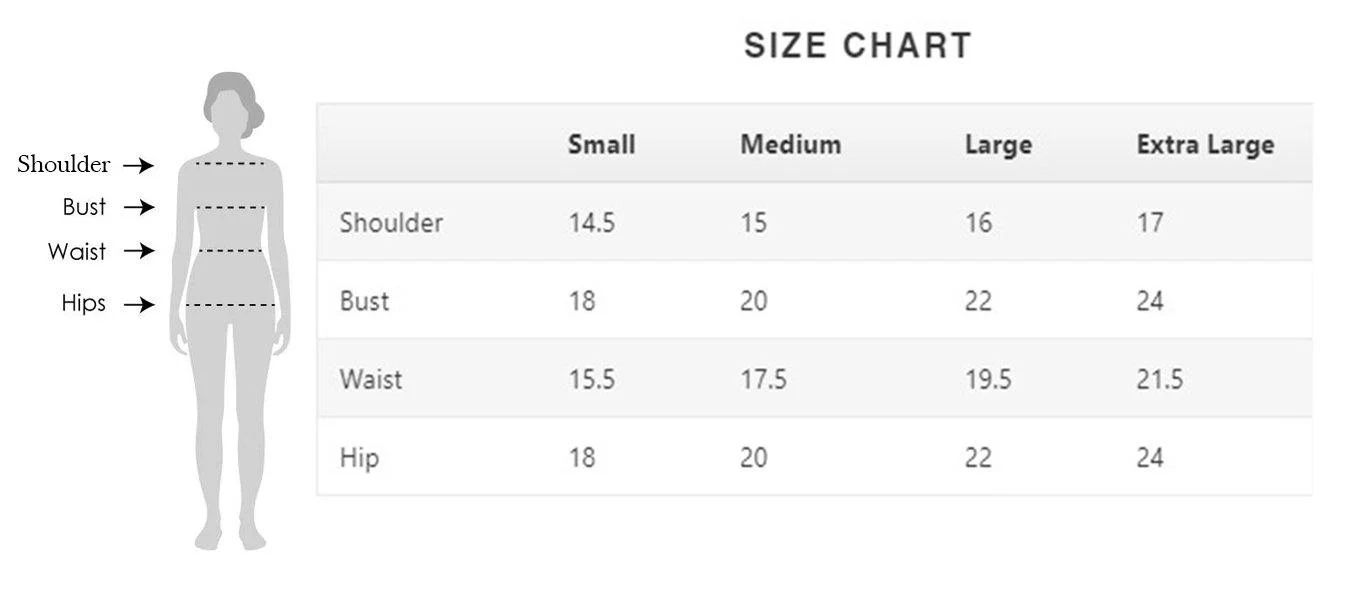Image resolution: width=1349 pixels, height=600 pixels.
Task: Click the Extra Large waist value 21.5
Action: (1159, 379)
